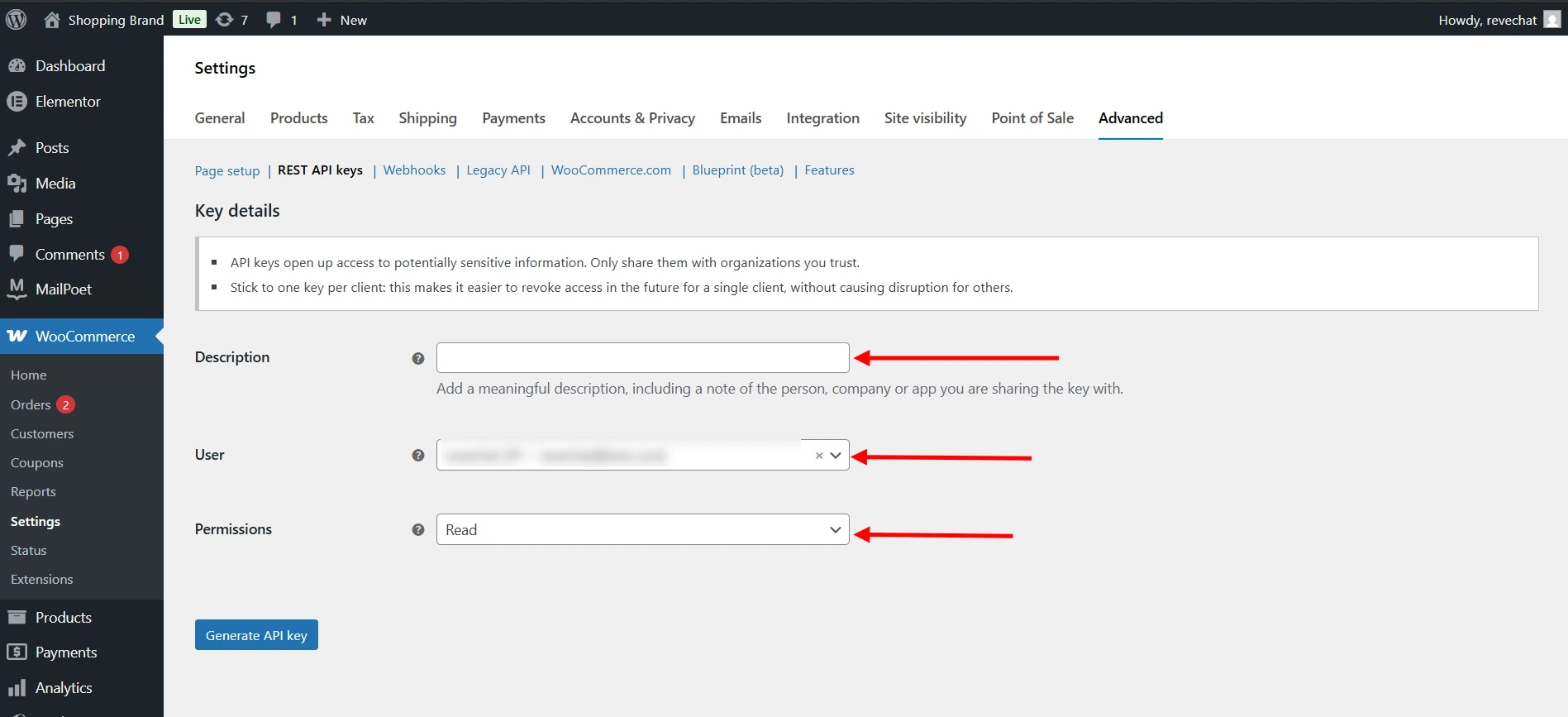
Task: Click the help icon beside Permissions
Action: pyautogui.click(x=418, y=530)
